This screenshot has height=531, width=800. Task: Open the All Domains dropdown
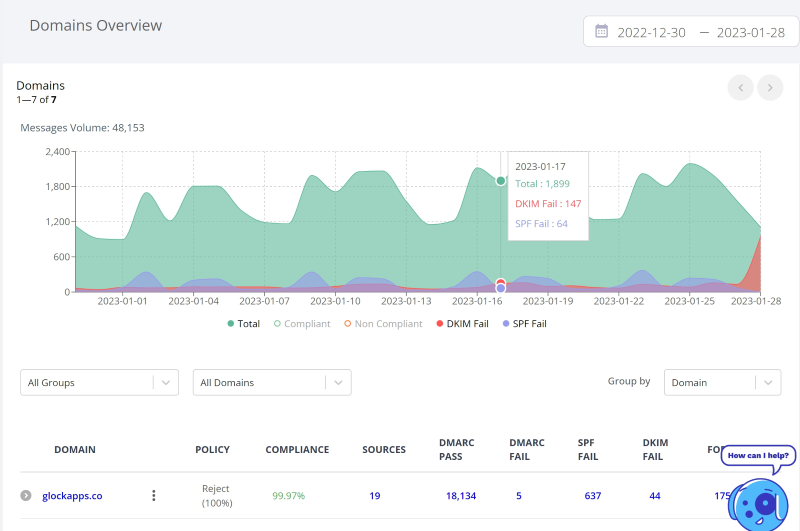(271, 382)
